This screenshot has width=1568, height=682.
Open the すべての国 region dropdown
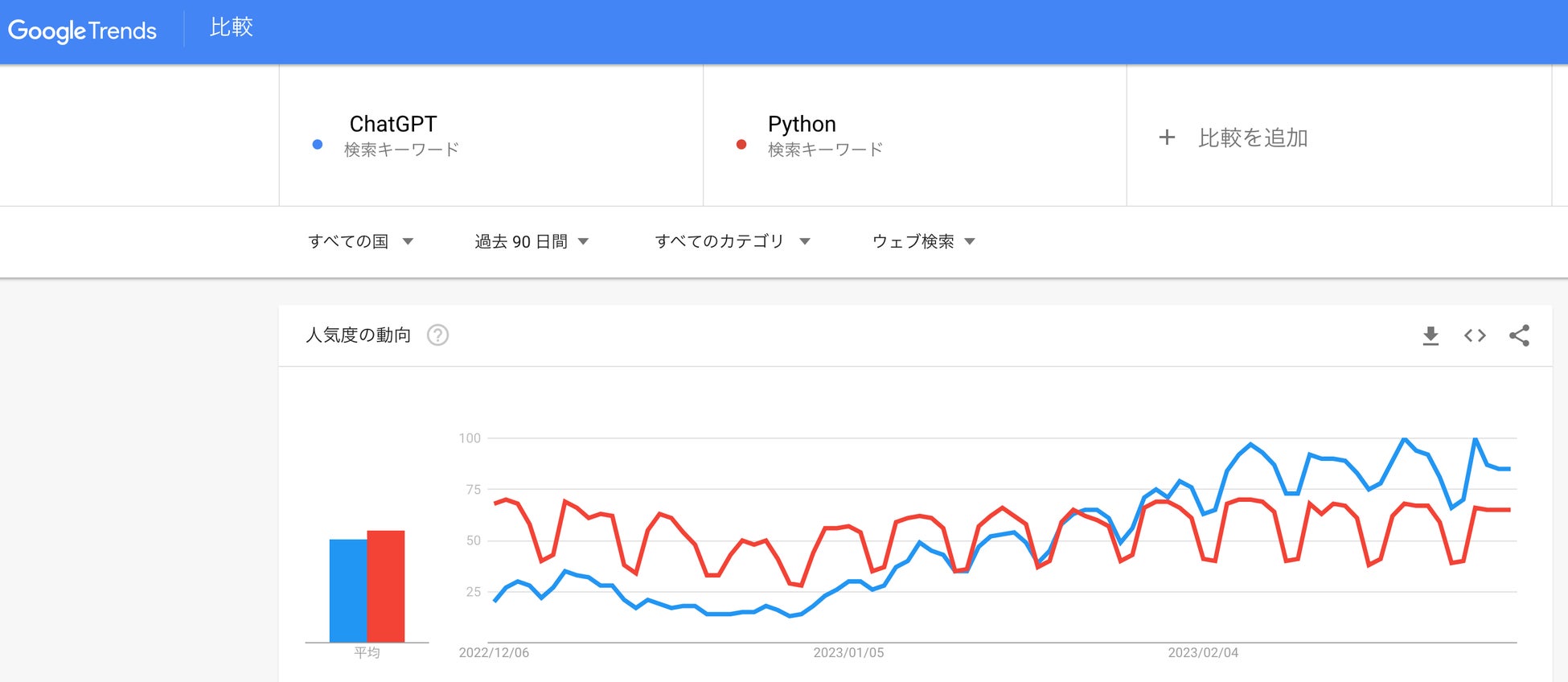pyautogui.click(x=361, y=241)
